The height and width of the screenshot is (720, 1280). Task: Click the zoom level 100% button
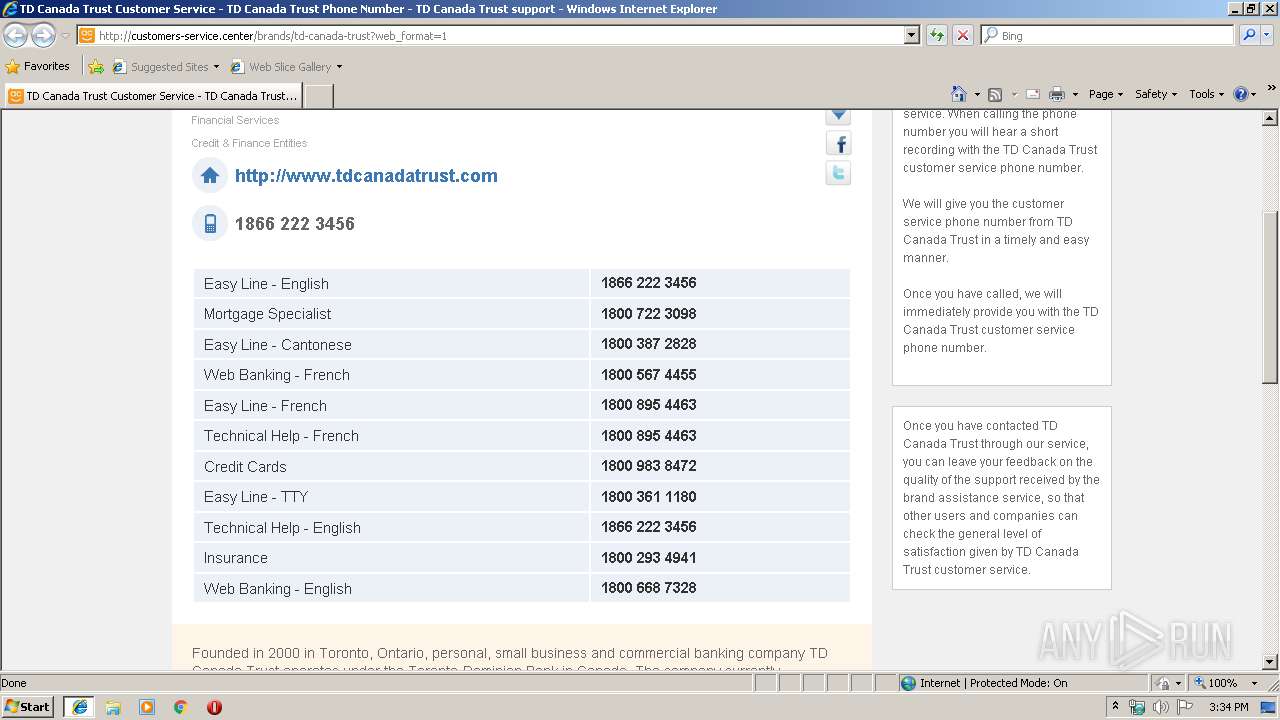point(1221,683)
